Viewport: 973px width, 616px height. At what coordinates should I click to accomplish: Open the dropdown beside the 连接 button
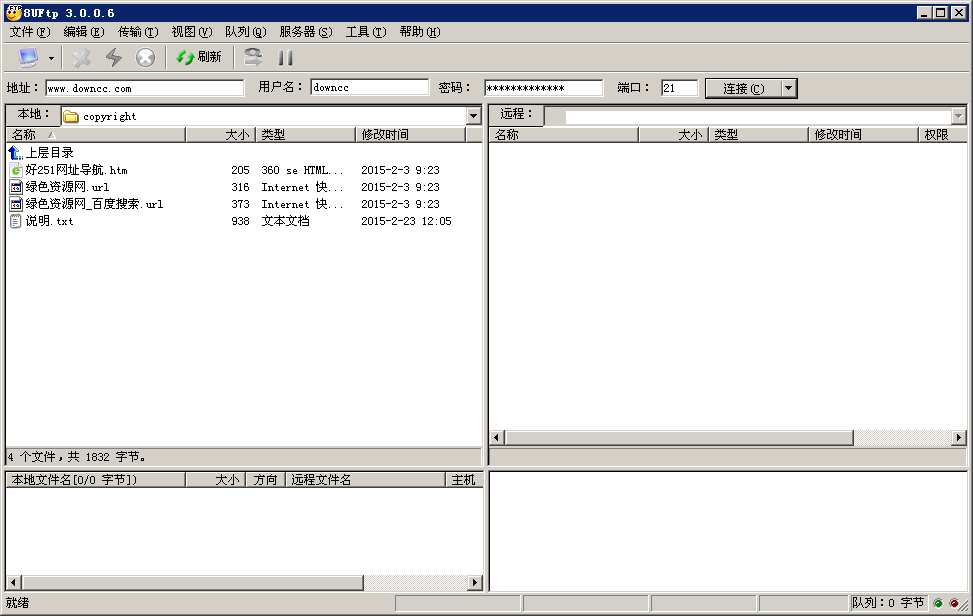pyautogui.click(x=786, y=88)
